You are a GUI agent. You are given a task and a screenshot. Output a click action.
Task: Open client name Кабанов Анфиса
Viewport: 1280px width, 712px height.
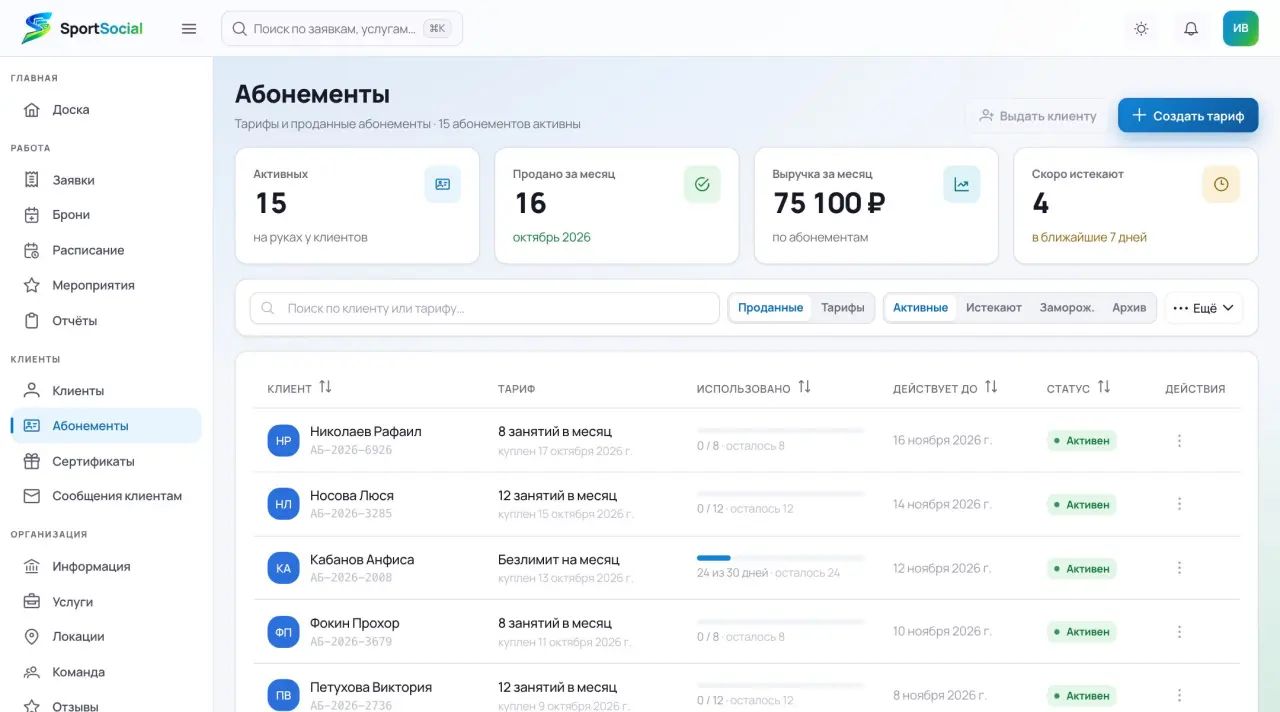point(362,560)
